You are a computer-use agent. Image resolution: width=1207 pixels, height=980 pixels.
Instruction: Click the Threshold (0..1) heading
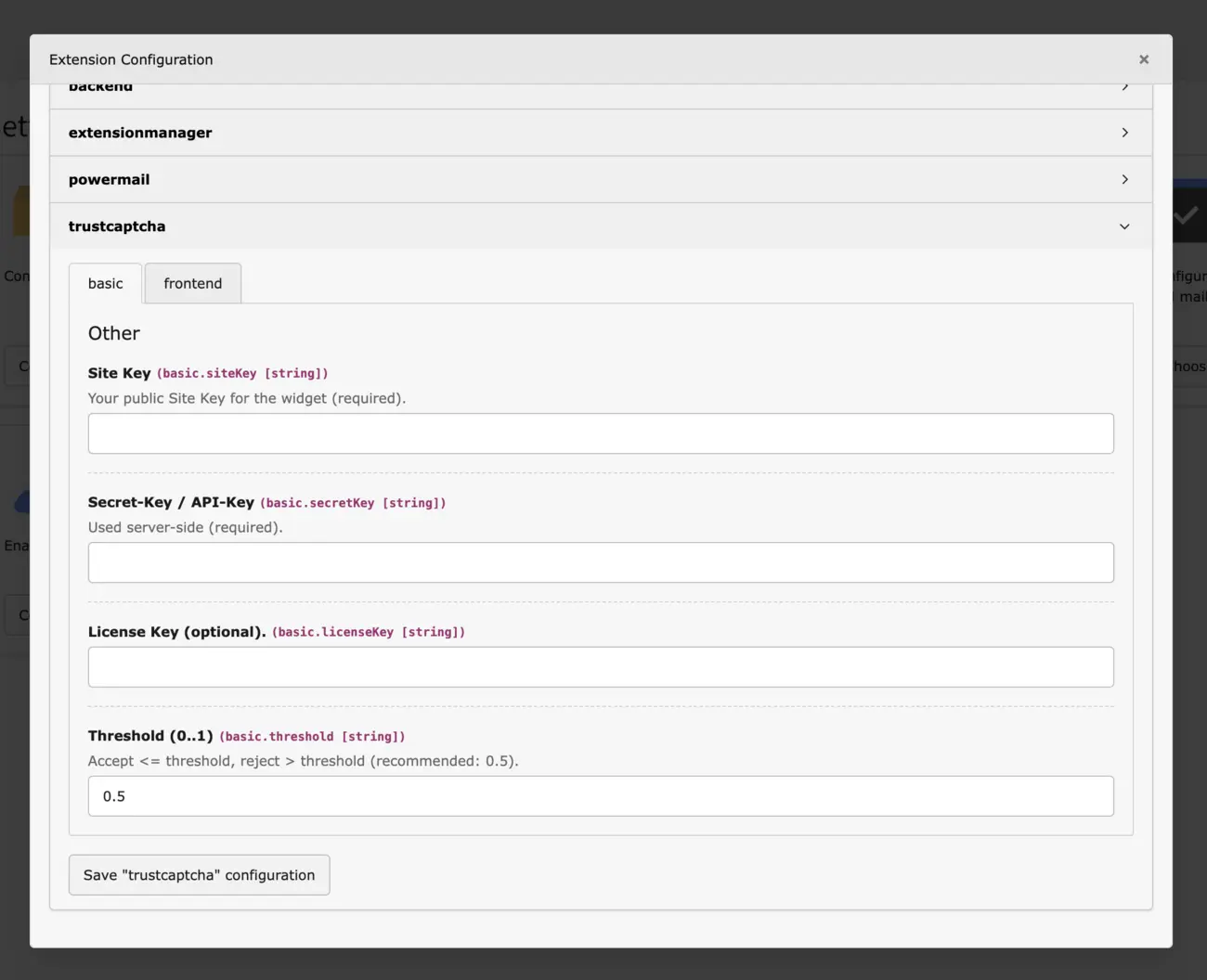tap(150, 735)
